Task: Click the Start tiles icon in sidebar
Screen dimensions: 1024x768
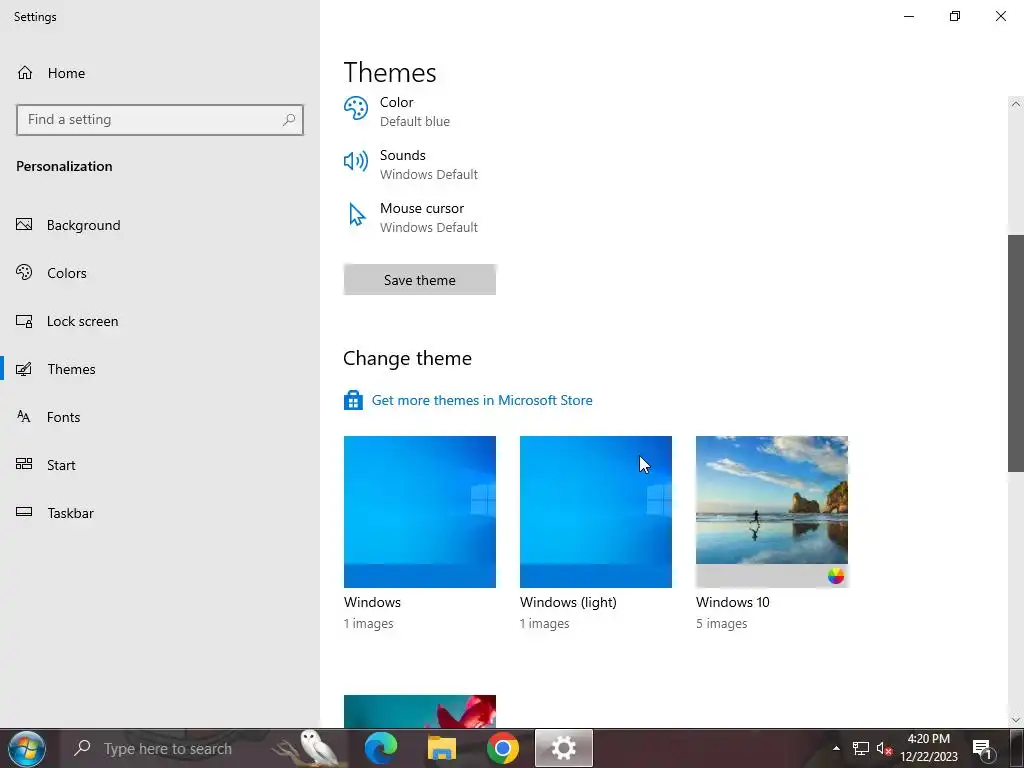Action: coord(24,464)
